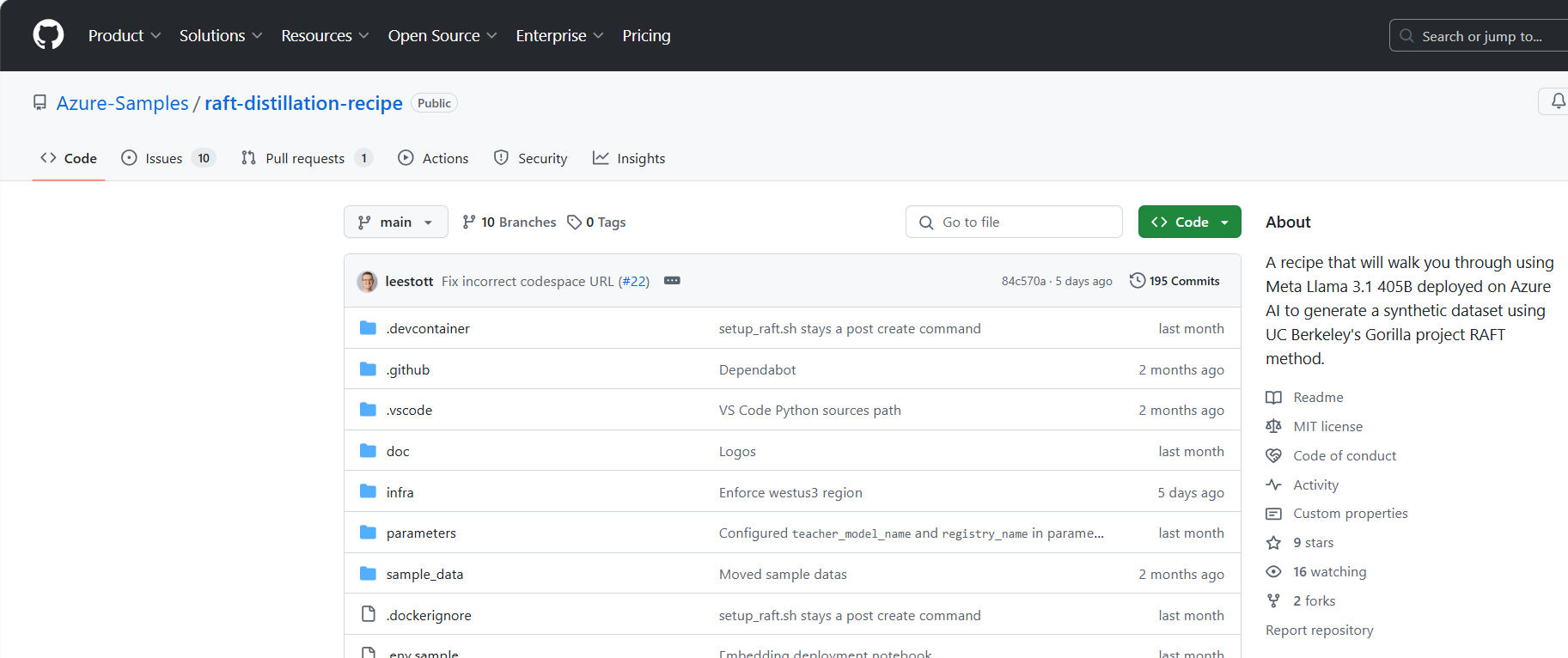Open the MIT license link
The image size is (1568, 658).
coord(1327,426)
